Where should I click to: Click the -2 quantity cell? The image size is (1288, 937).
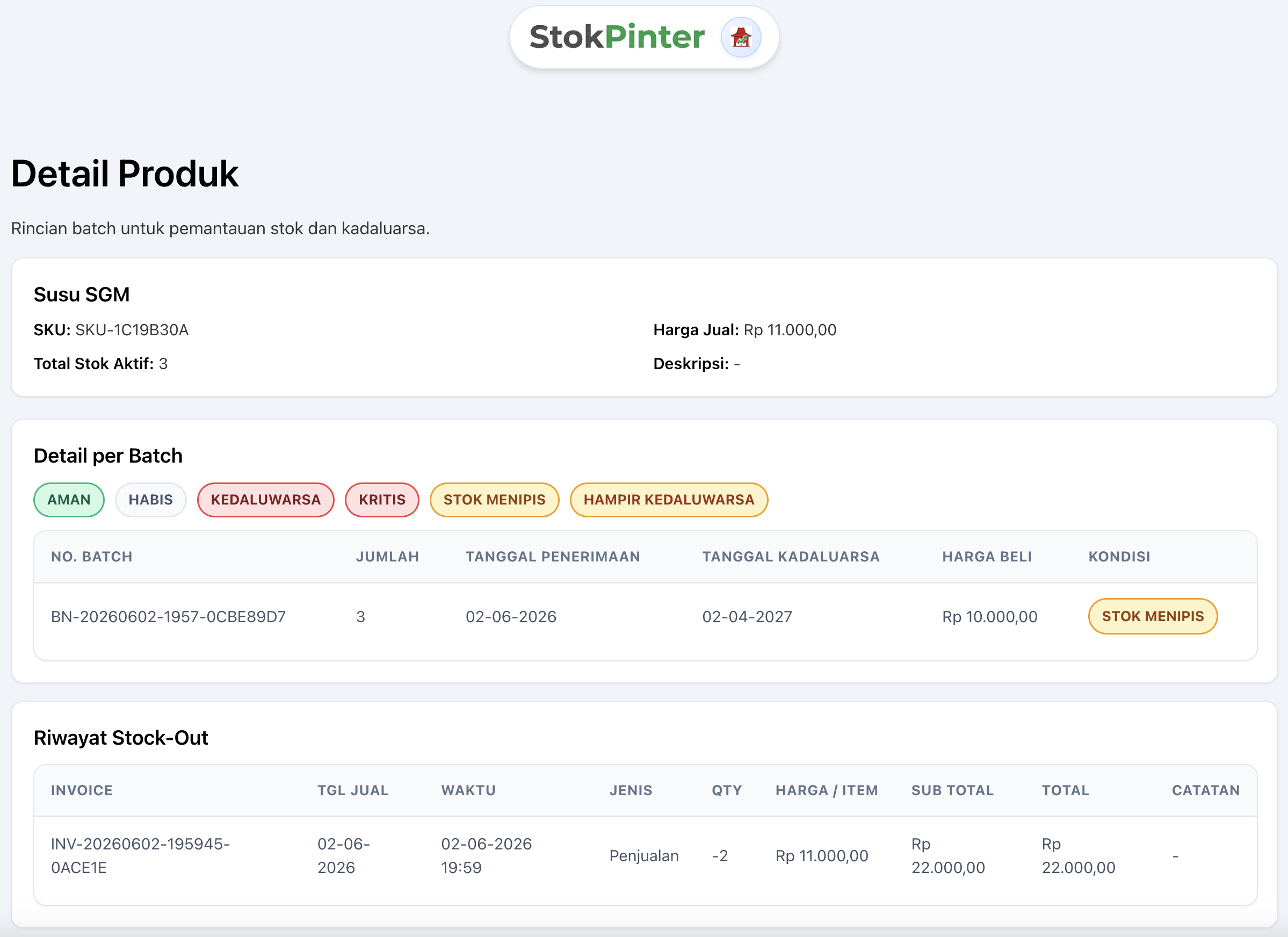[720, 856]
